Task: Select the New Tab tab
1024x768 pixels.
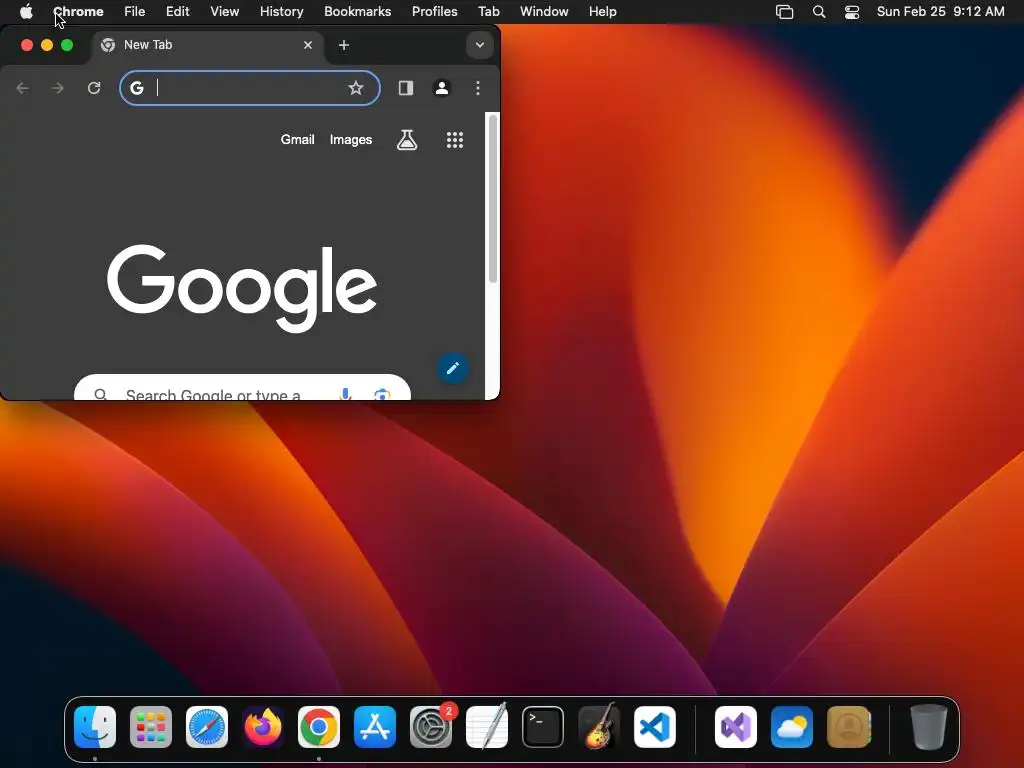Action: pos(208,45)
